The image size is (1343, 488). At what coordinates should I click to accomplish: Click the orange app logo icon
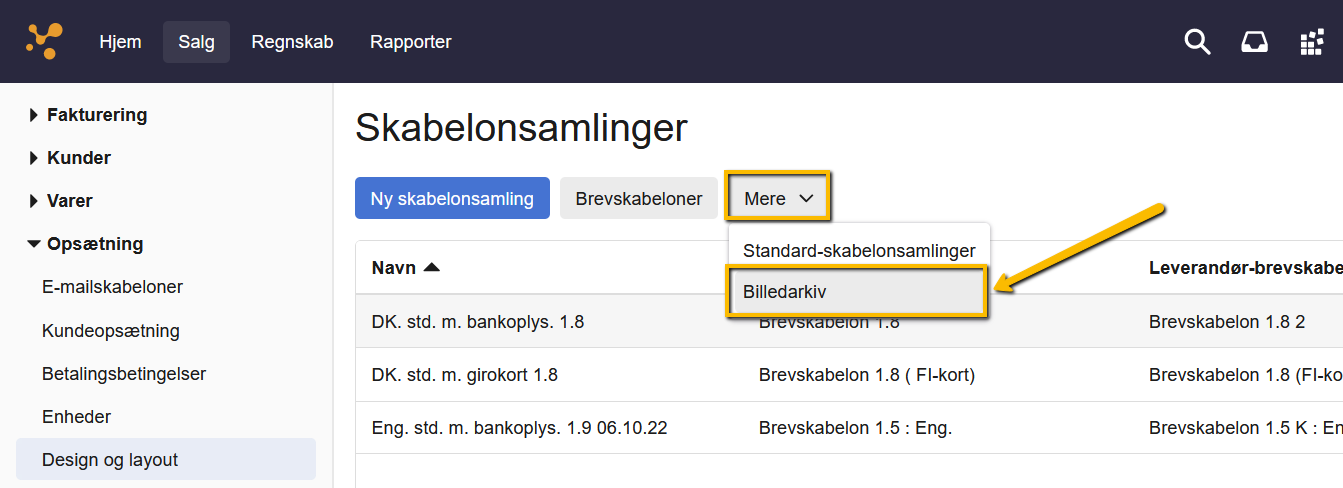(x=44, y=41)
